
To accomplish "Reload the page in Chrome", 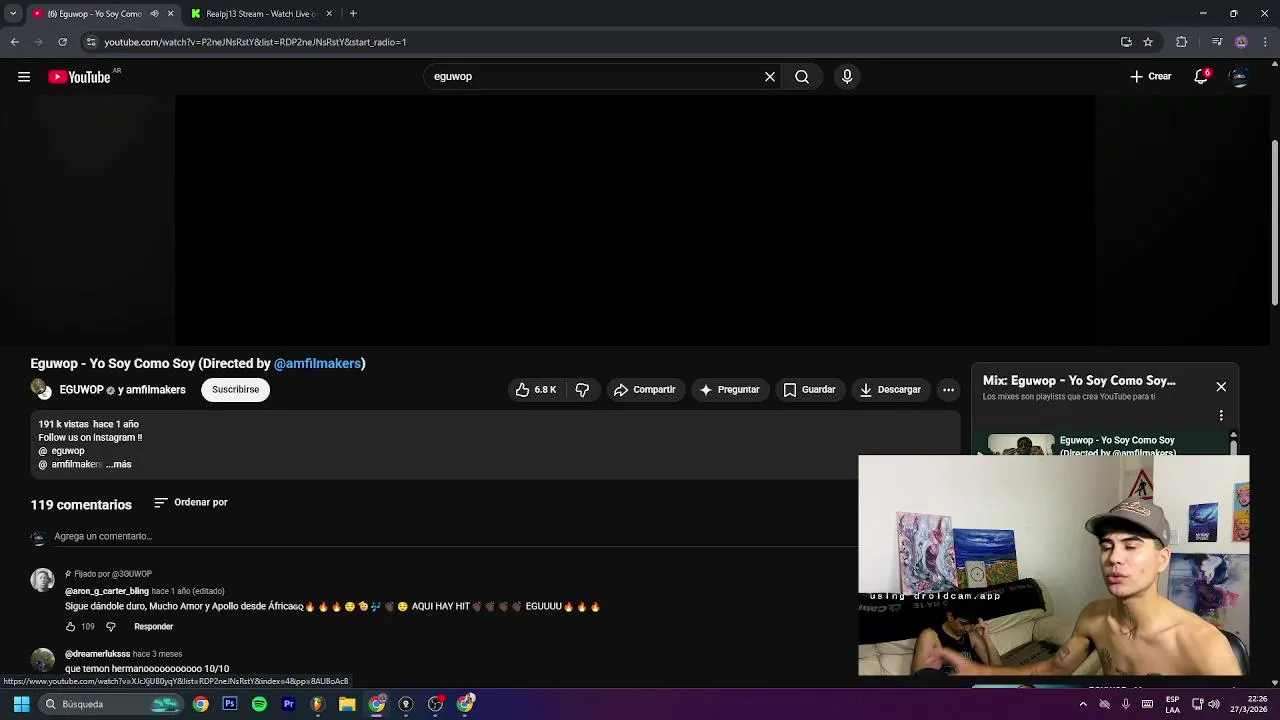I will (x=62, y=42).
